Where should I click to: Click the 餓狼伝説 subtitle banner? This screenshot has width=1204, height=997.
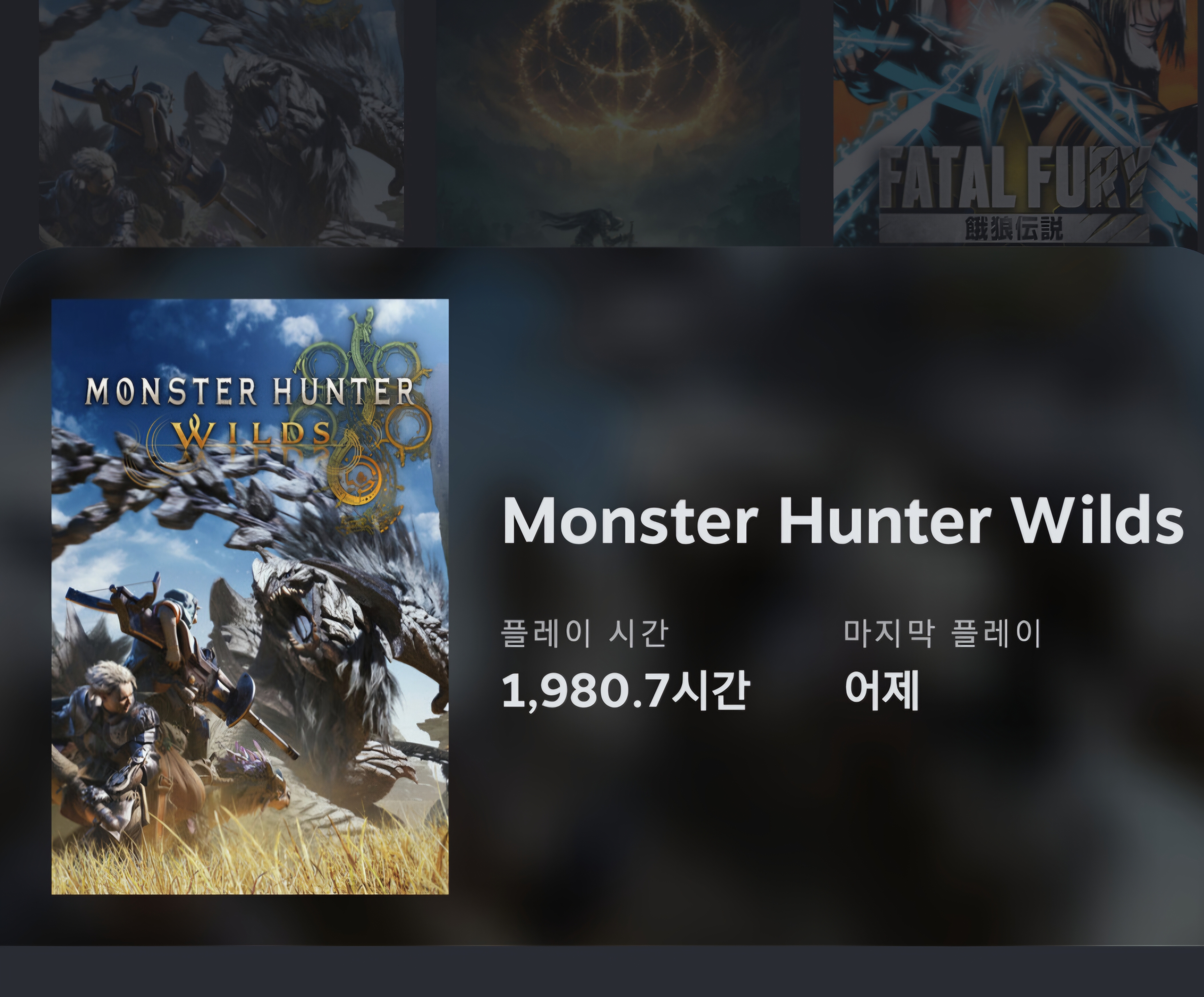click(1014, 228)
